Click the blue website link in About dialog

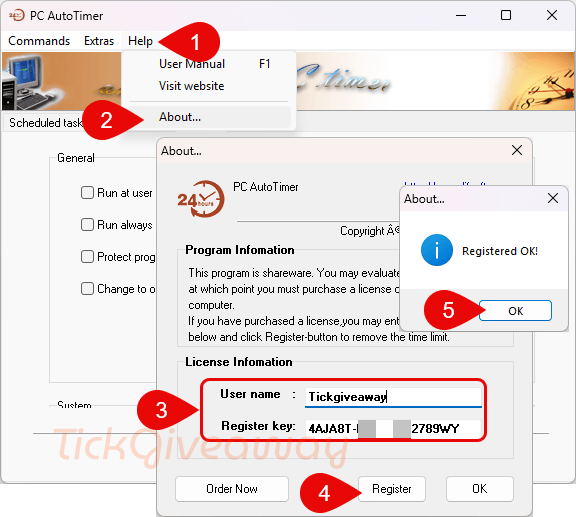pos(444,183)
